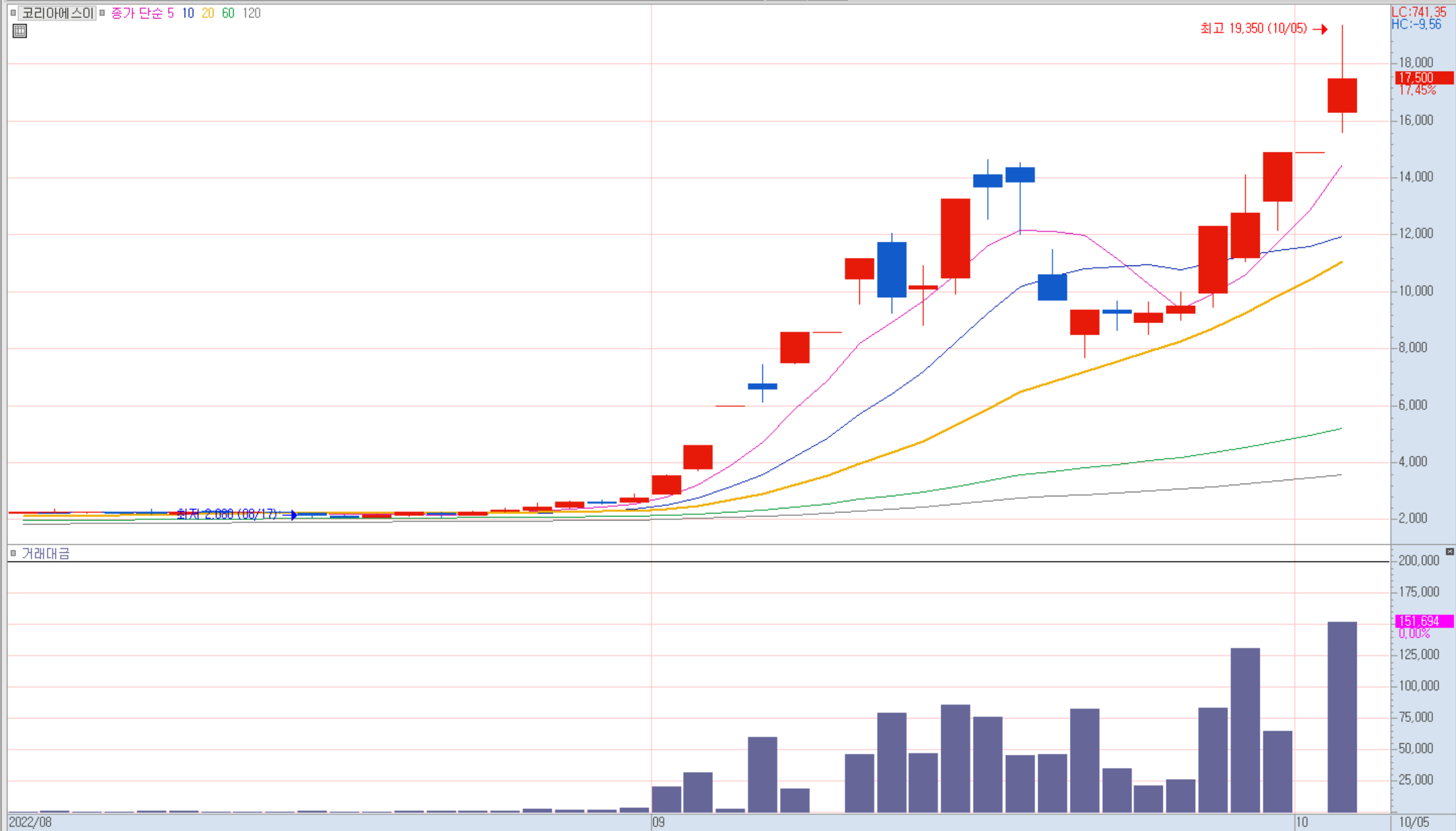The width and height of the screenshot is (1456, 831).
Task: Click the 09 month marker on time axis
Action: 658,822
